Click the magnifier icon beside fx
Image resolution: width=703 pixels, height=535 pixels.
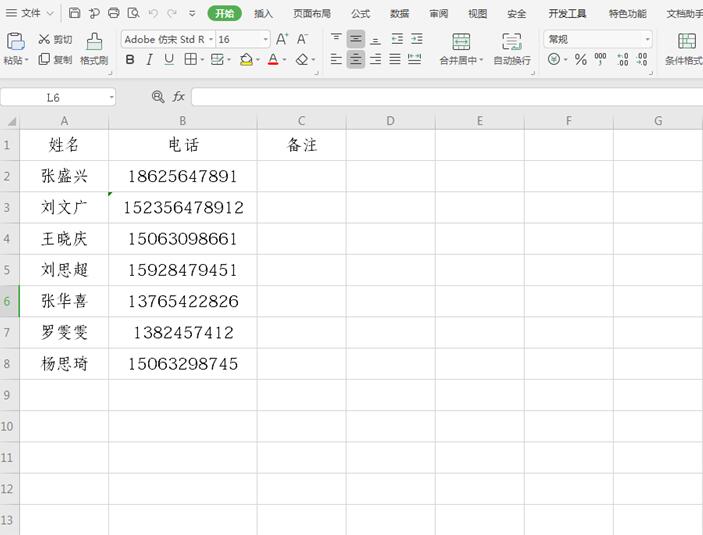158,96
